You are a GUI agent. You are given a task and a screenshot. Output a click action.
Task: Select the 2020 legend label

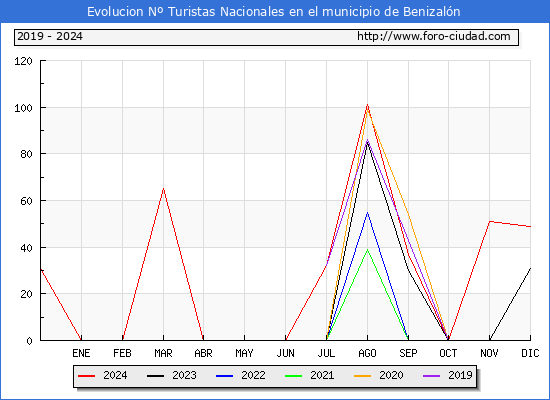pyautogui.click(x=391, y=375)
